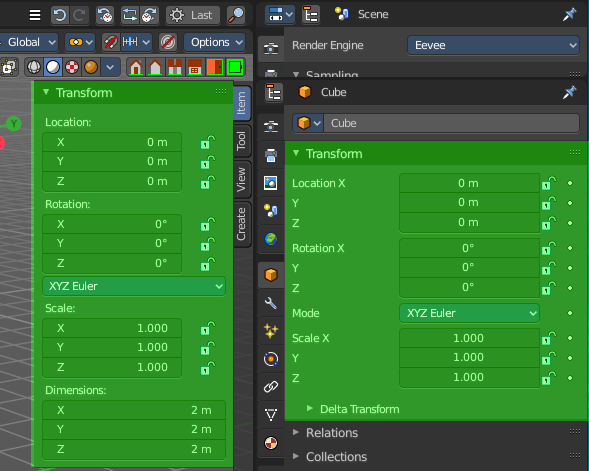
Task: Open viewport shading options arrow
Action: [110, 68]
